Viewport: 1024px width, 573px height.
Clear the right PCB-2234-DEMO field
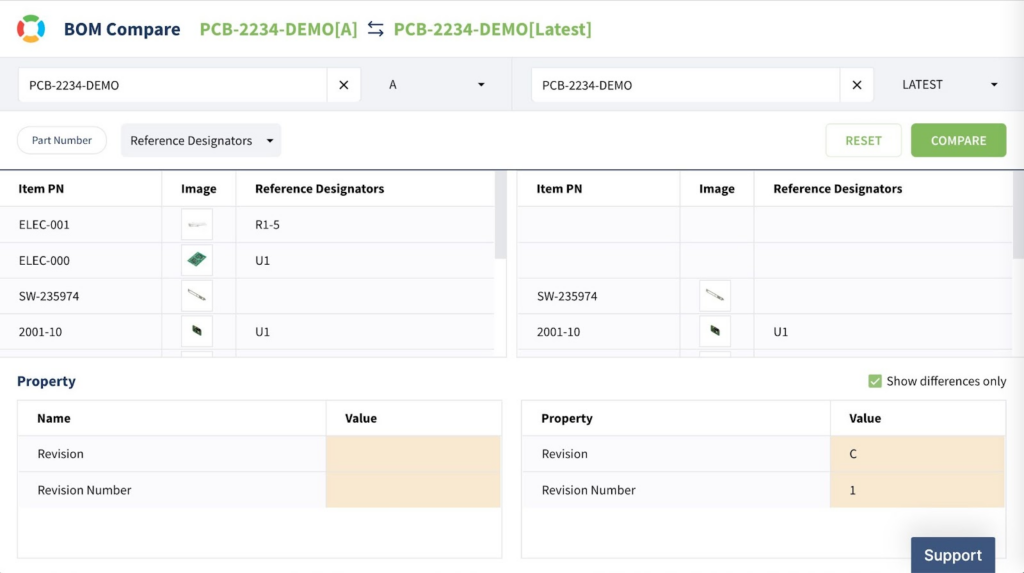[857, 85]
